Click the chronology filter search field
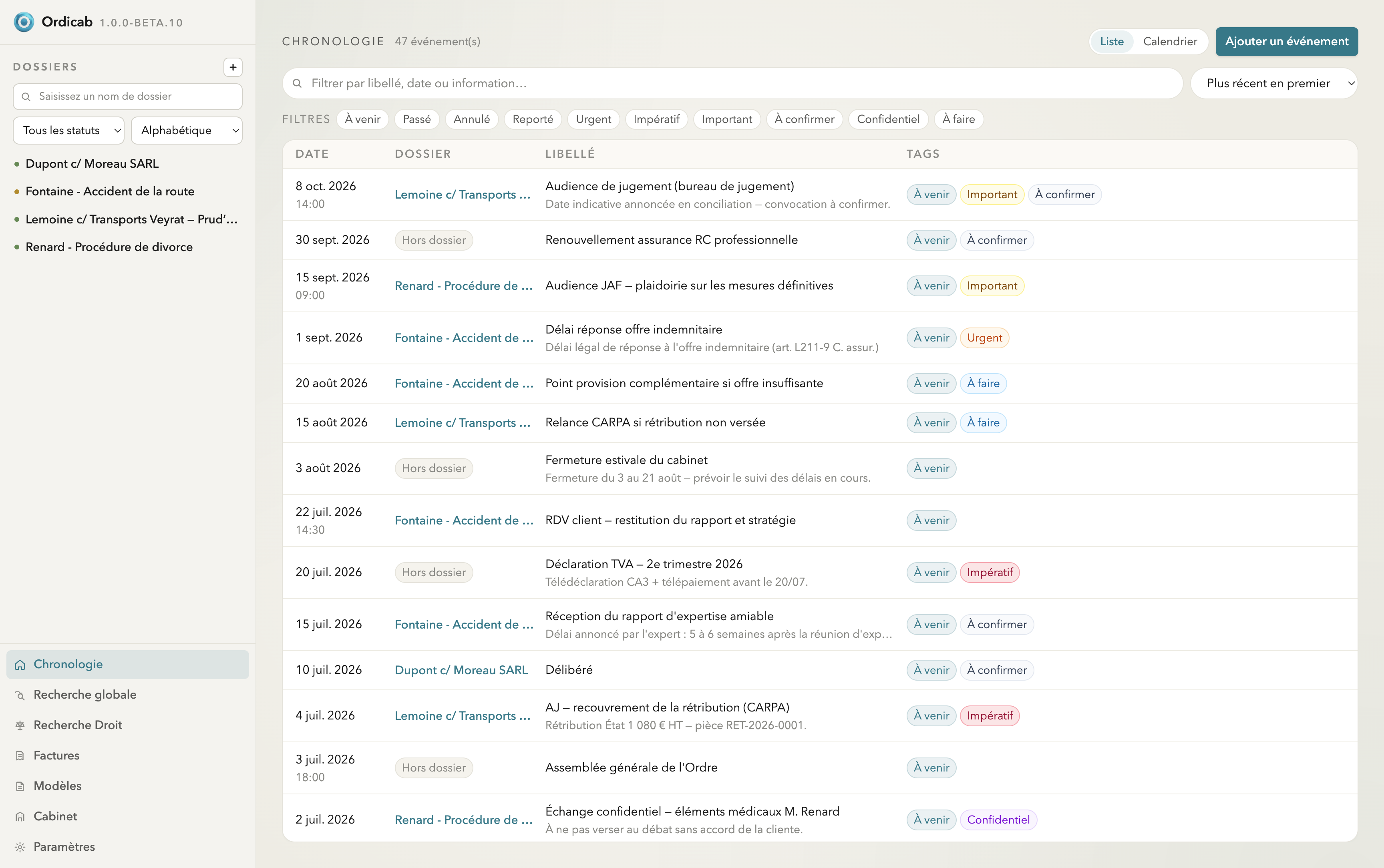Image resolution: width=1384 pixels, height=868 pixels. point(732,83)
